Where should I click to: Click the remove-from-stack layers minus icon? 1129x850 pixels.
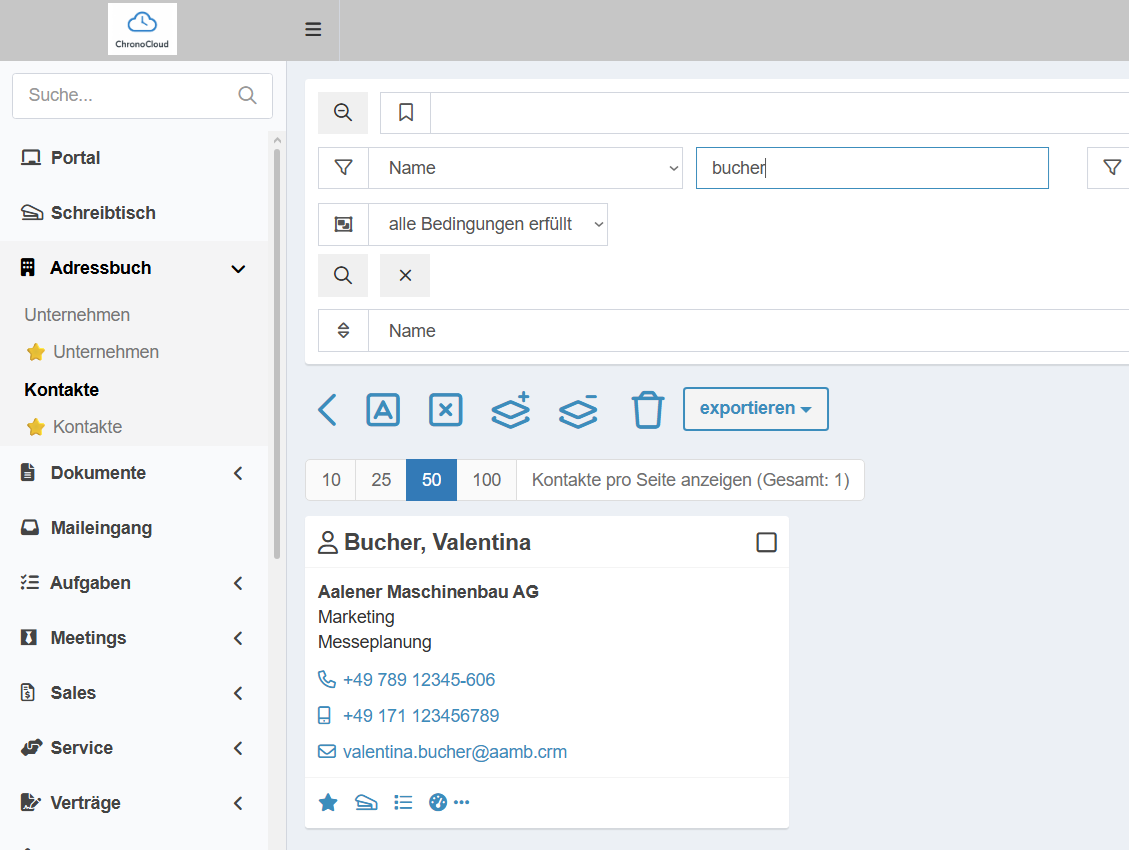click(x=578, y=411)
